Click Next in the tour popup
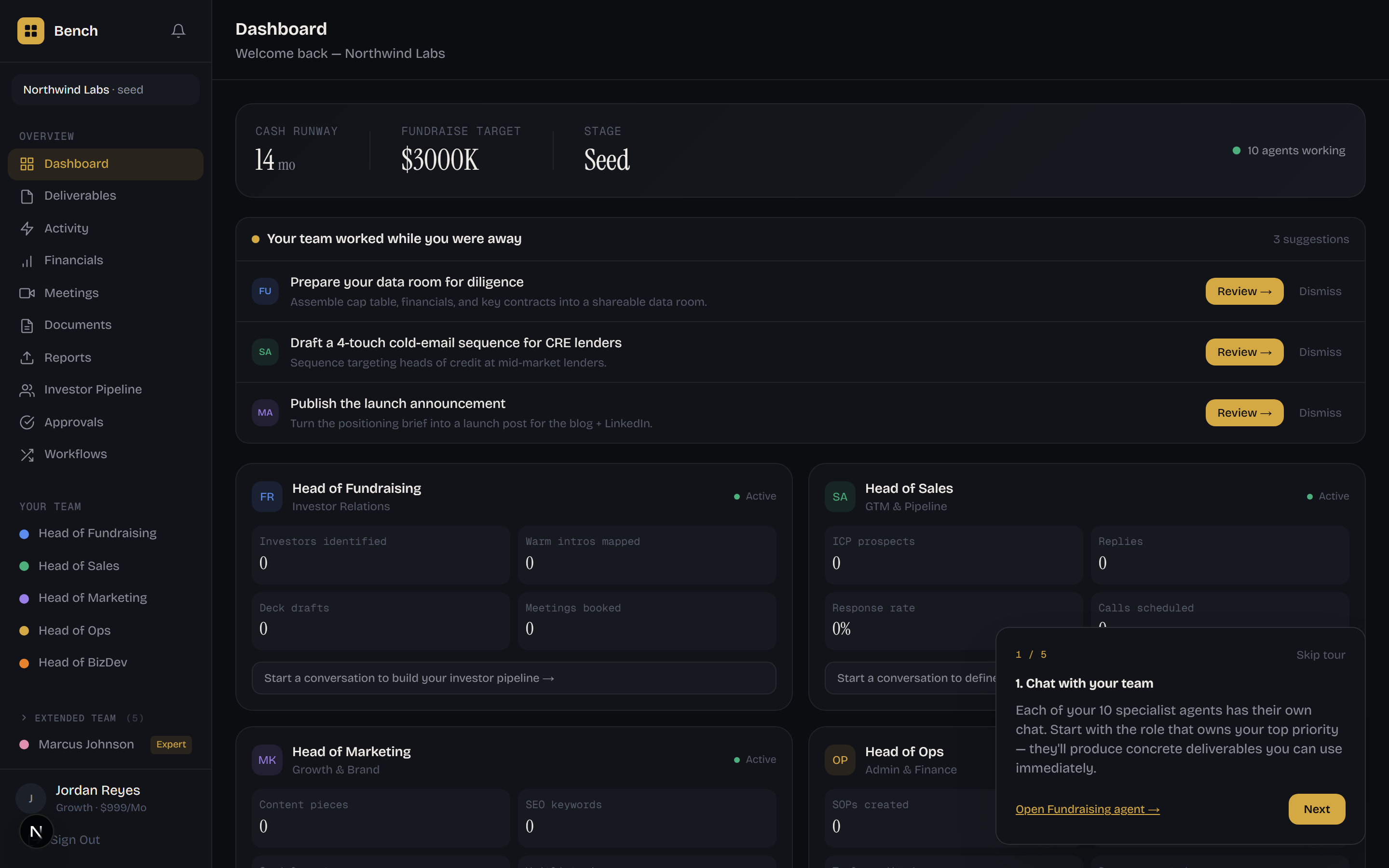1389x868 pixels. (x=1316, y=810)
